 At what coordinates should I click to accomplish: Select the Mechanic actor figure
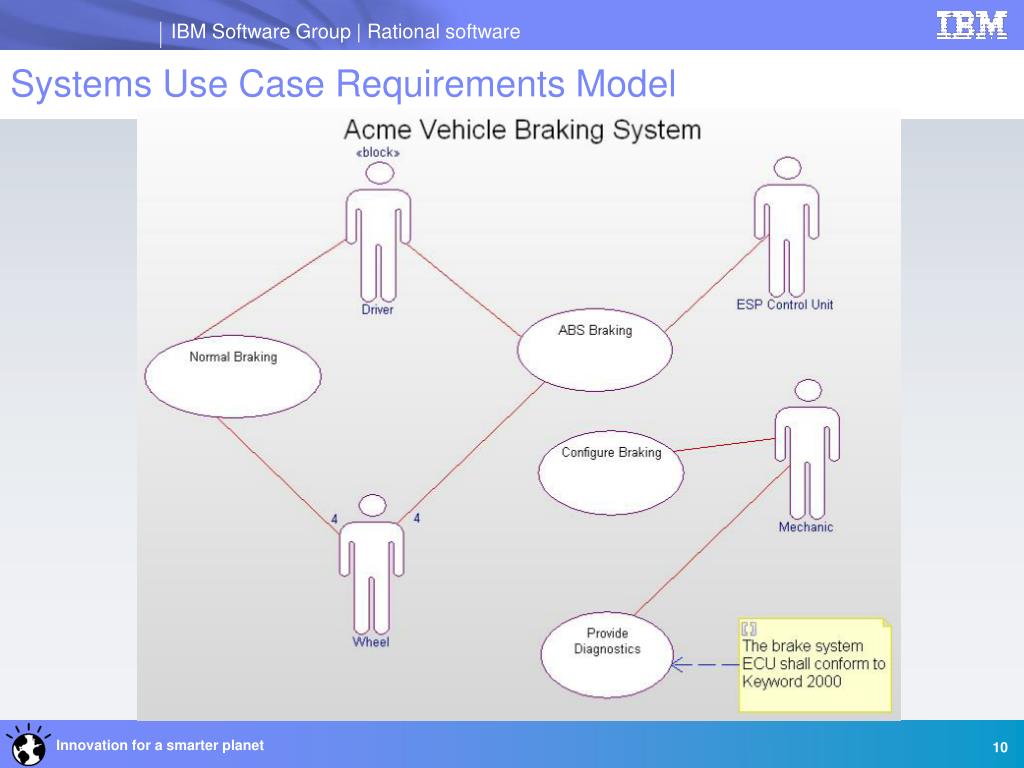click(x=807, y=449)
